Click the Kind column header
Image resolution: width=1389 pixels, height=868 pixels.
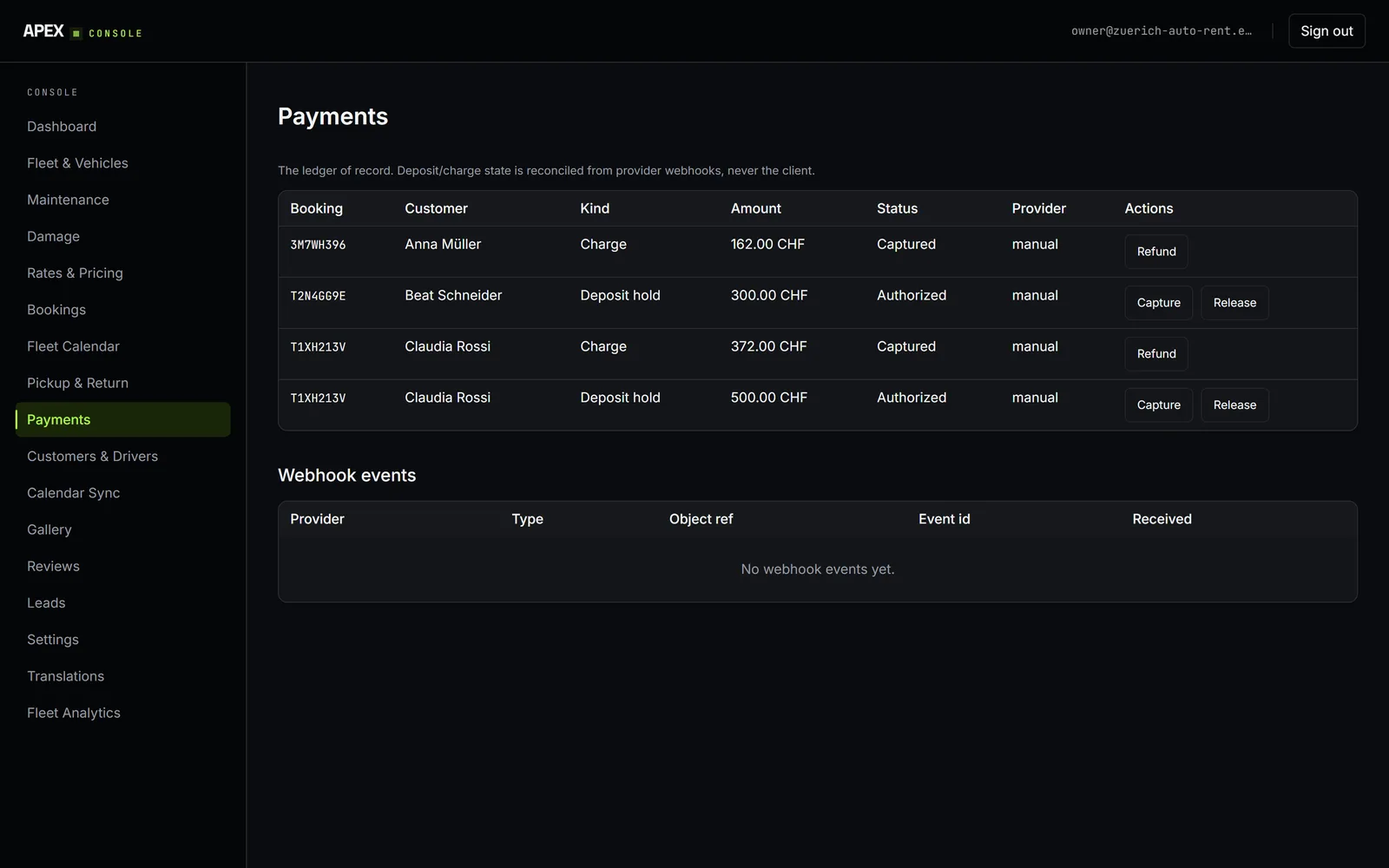[595, 208]
